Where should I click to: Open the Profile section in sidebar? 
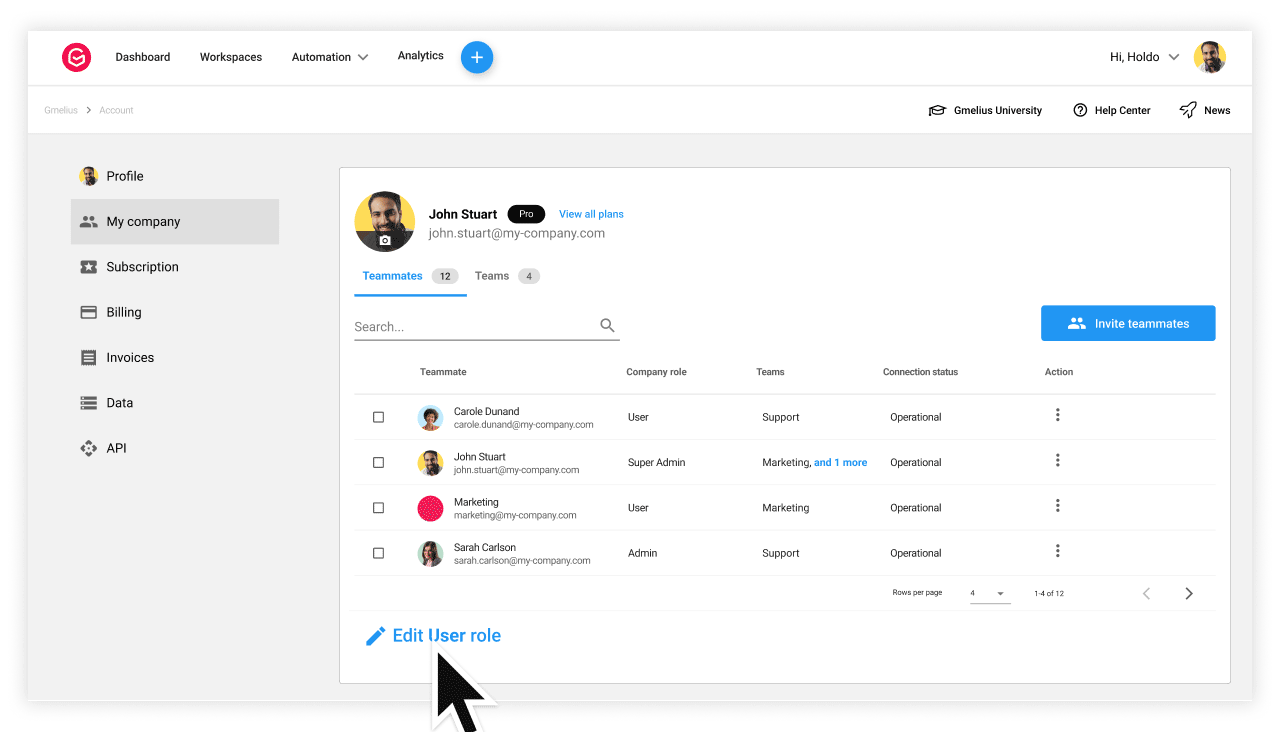tap(124, 175)
